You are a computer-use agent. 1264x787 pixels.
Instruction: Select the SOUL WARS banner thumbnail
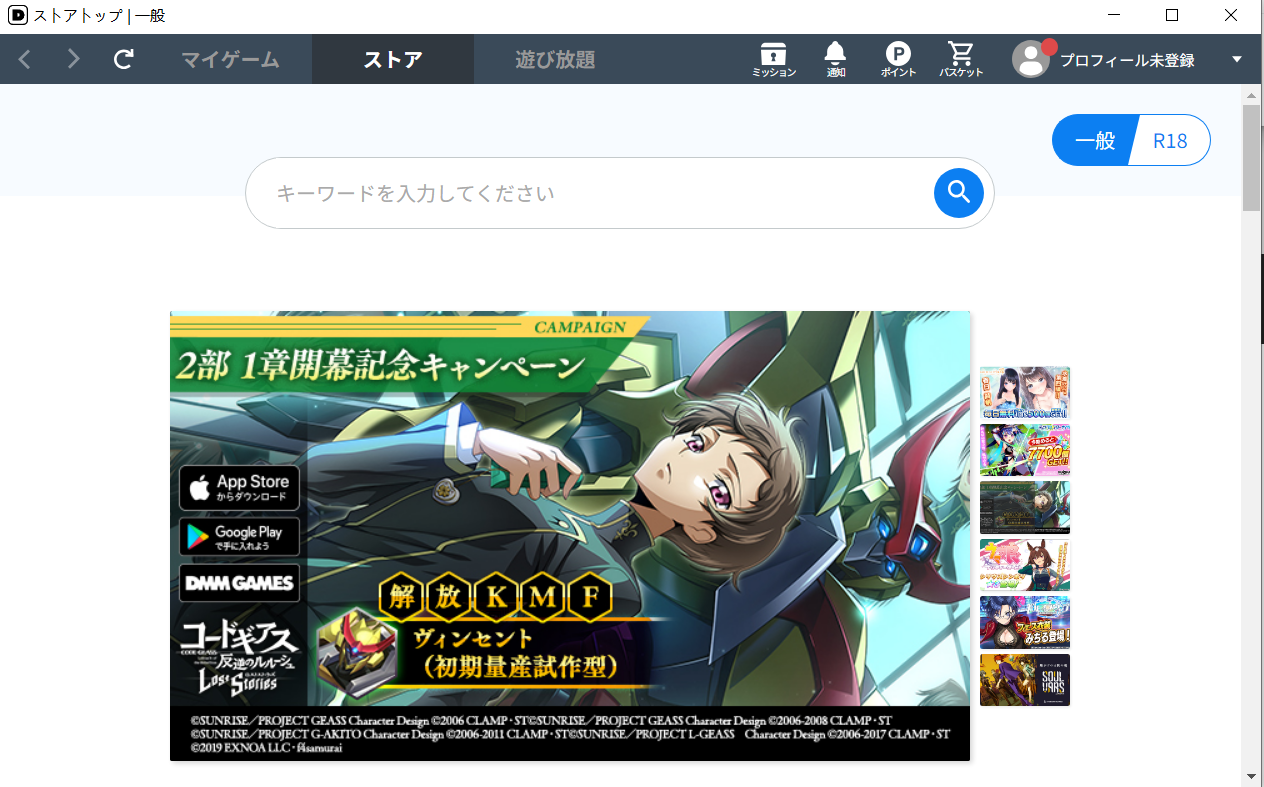coord(1024,680)
